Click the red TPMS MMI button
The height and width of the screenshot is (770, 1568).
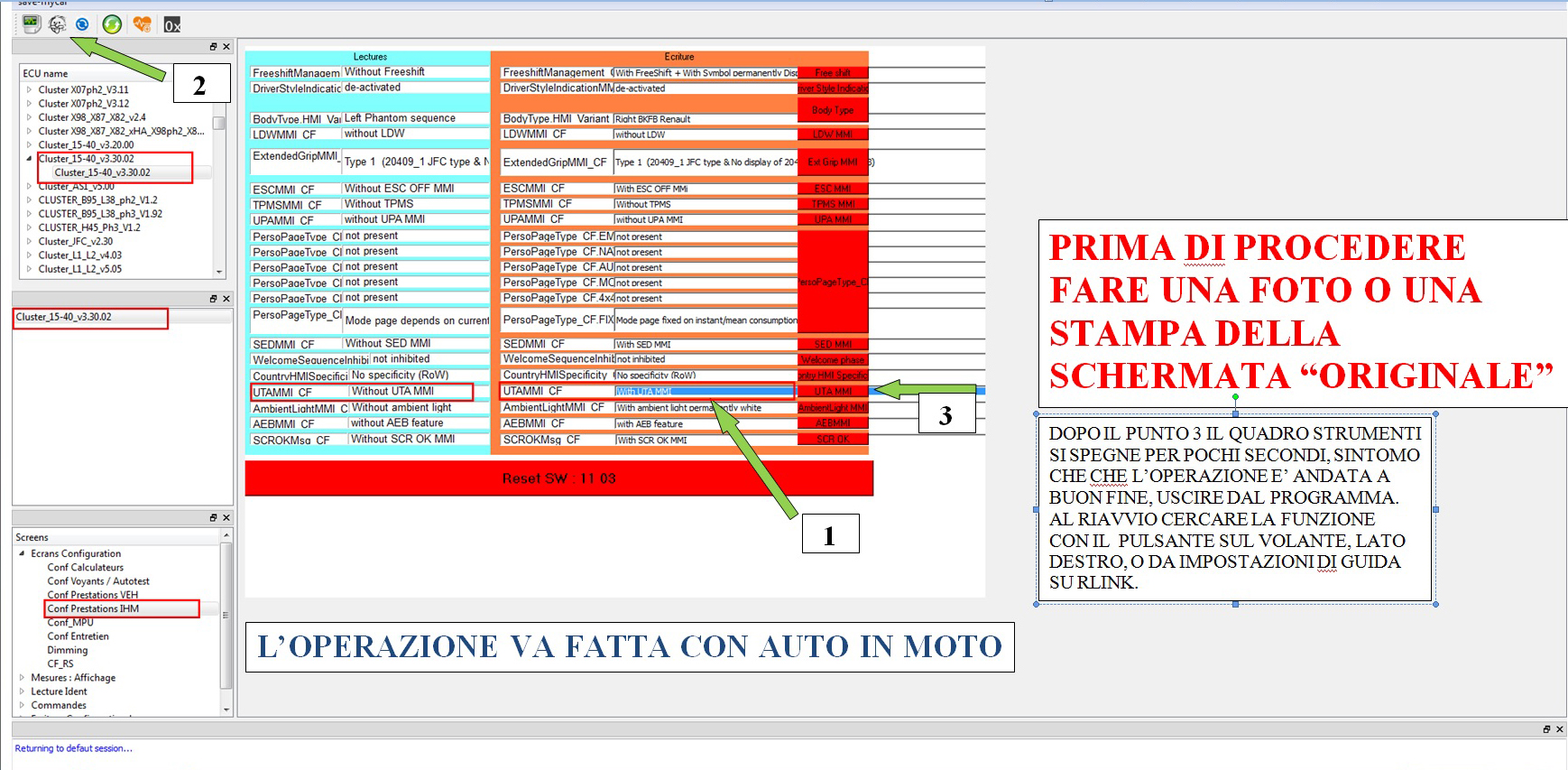click(833, 204)
